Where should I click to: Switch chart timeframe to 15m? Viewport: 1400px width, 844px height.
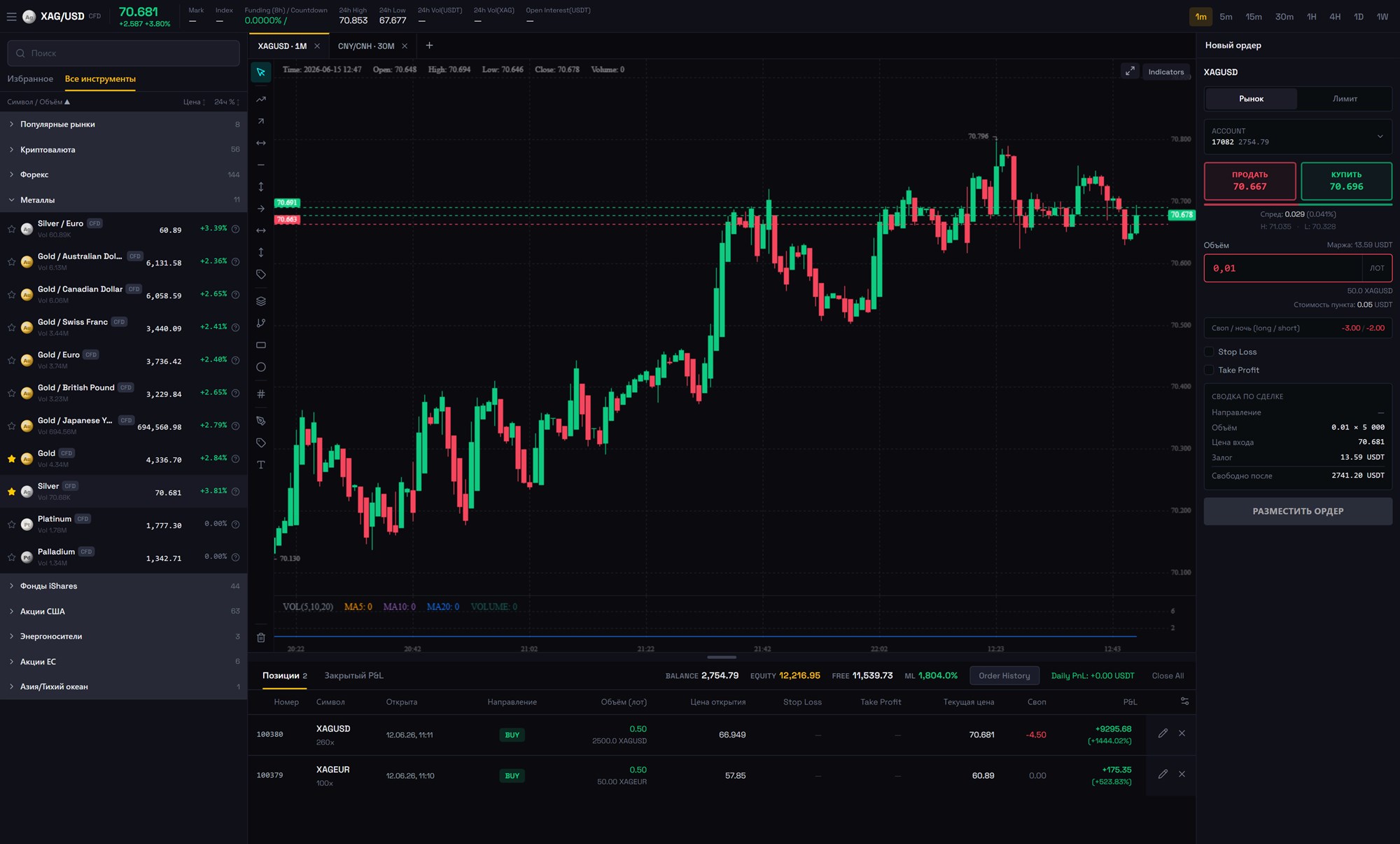[1254, 17]
